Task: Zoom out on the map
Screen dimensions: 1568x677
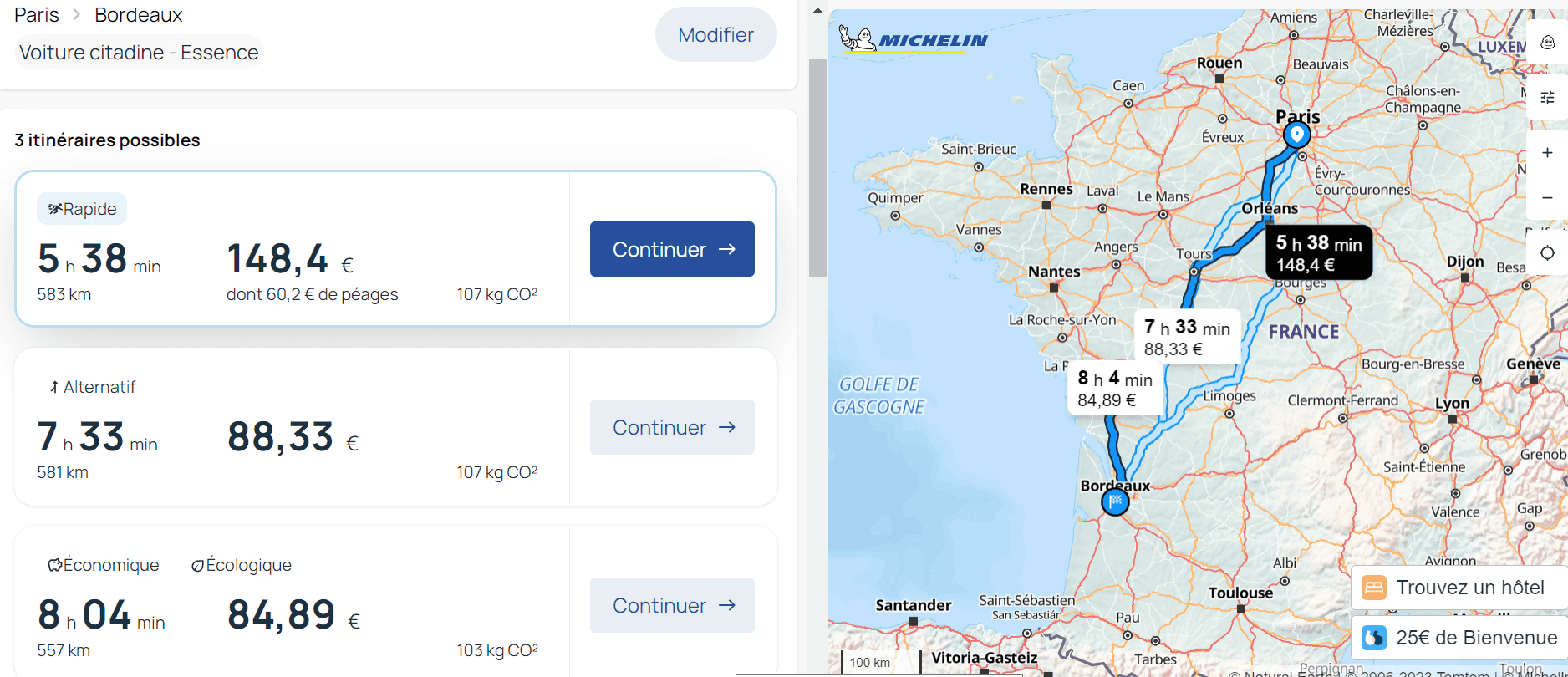Action: pos(1547,198)
